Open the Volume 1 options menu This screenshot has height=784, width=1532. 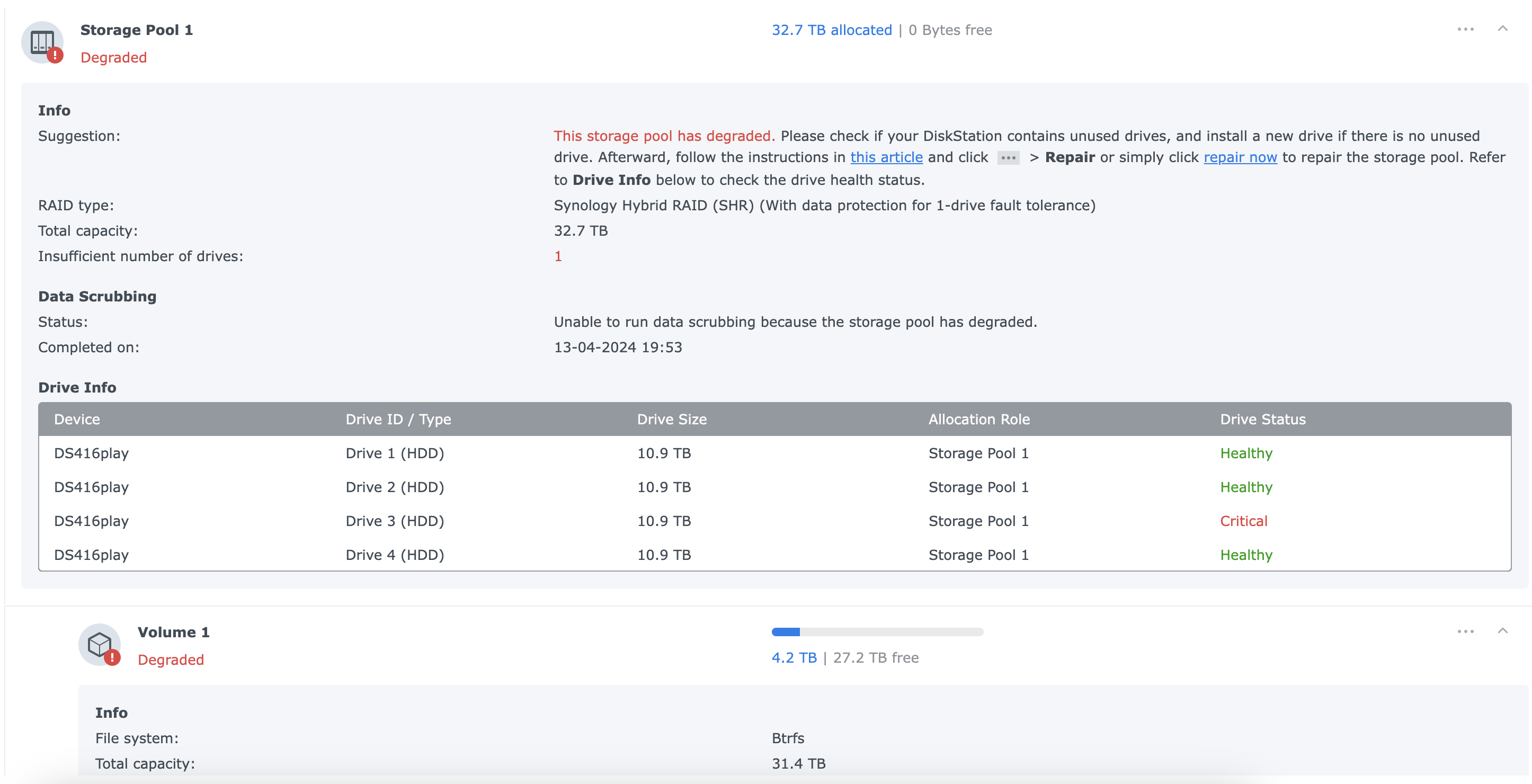[x=1466, y=631]
